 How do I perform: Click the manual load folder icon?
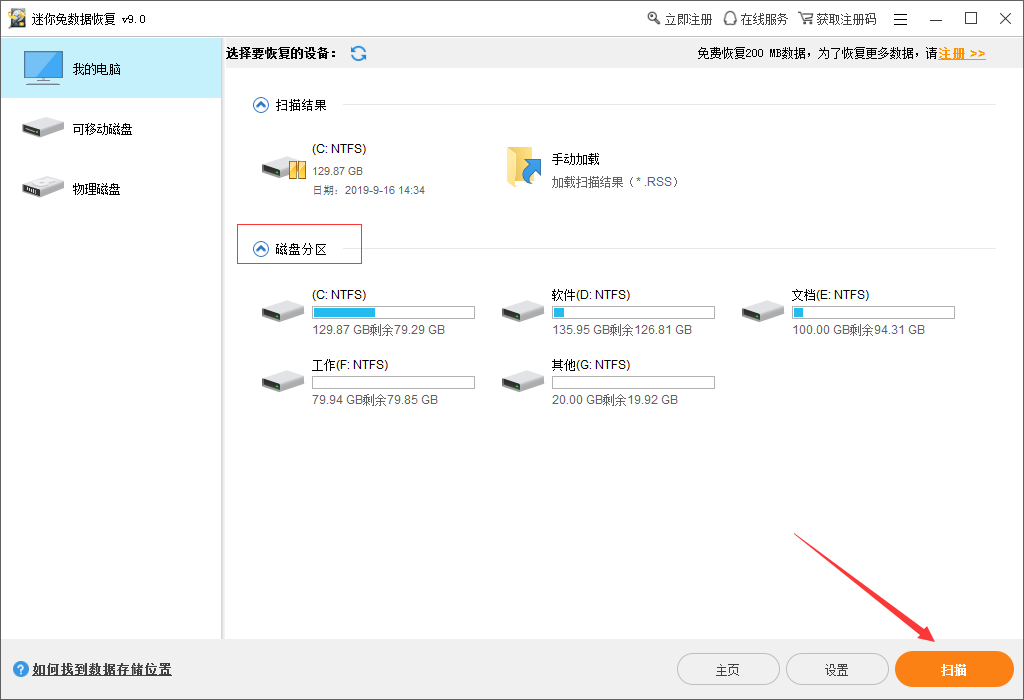[524, 167]
